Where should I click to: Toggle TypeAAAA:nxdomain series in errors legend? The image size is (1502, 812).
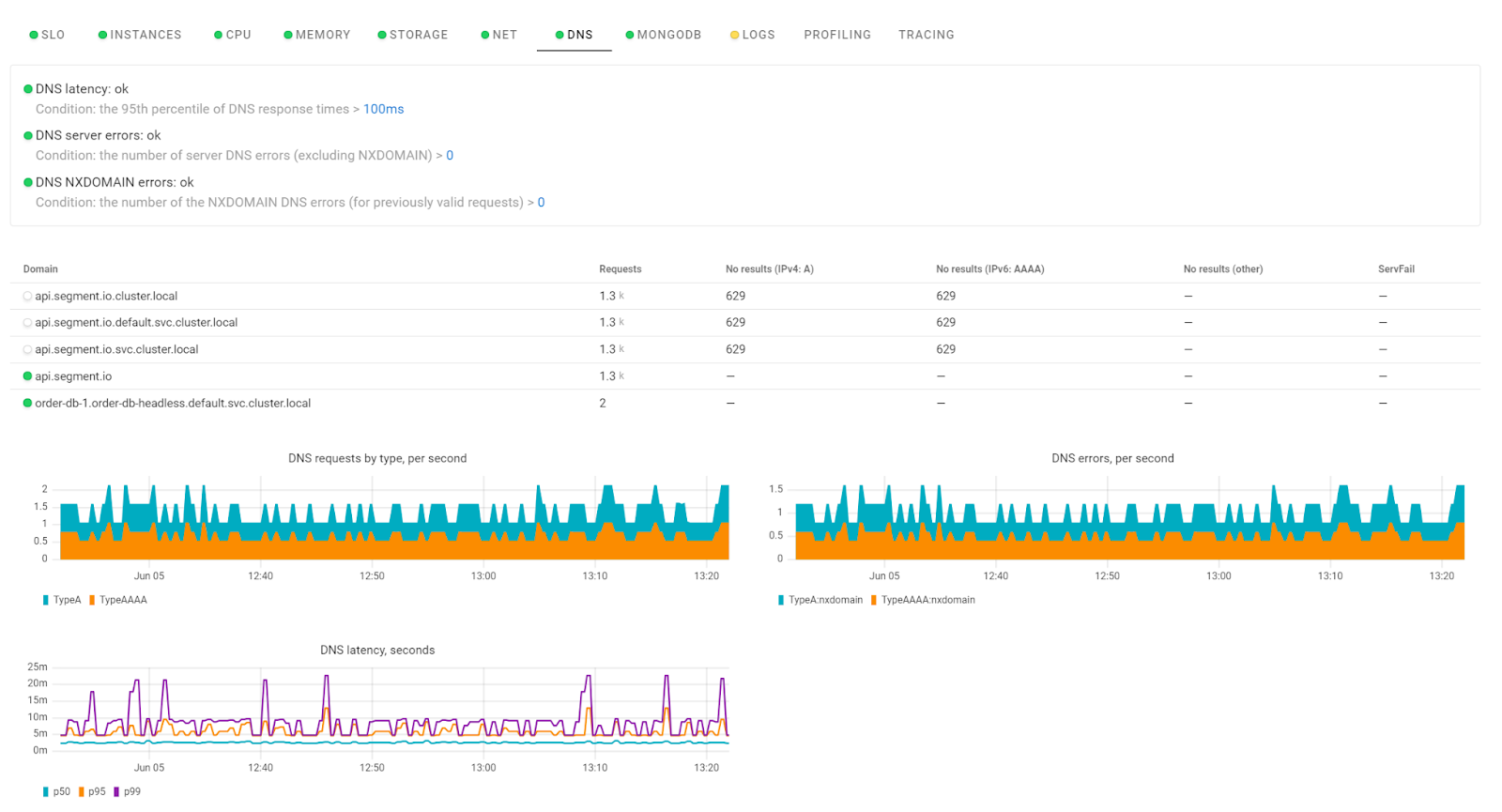pyautogui.click(x=927, y=601)
